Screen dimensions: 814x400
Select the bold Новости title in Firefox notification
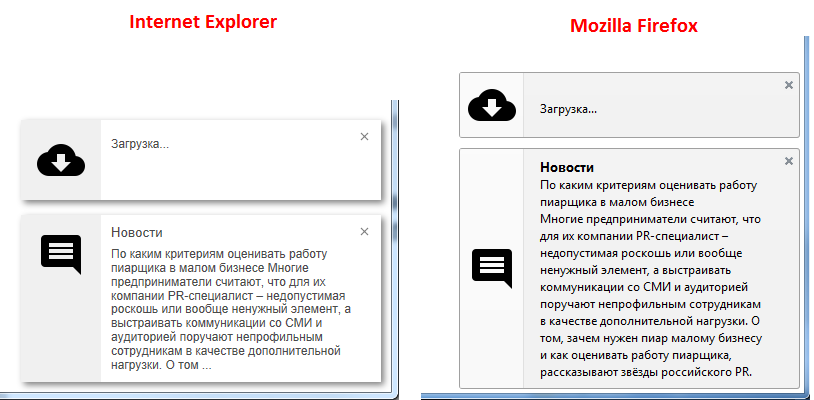pos(567,167)
